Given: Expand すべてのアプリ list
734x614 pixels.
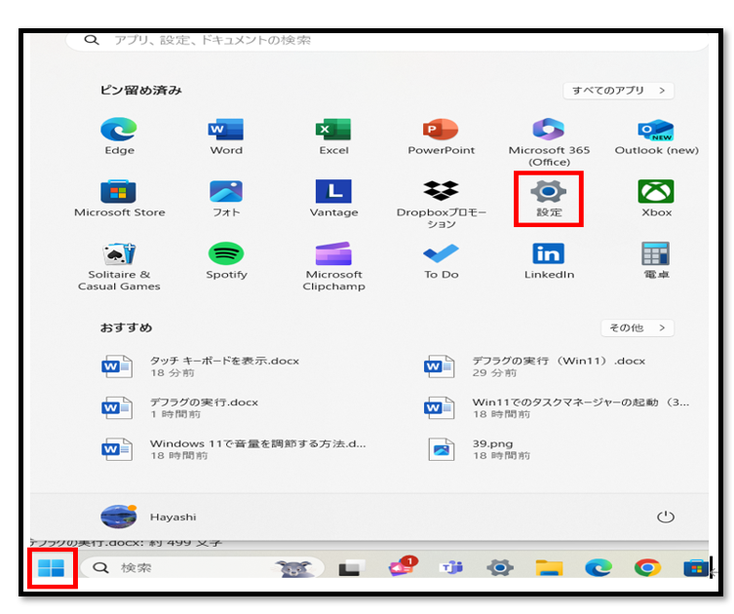Looking at the screenshot, I should 618,90.
